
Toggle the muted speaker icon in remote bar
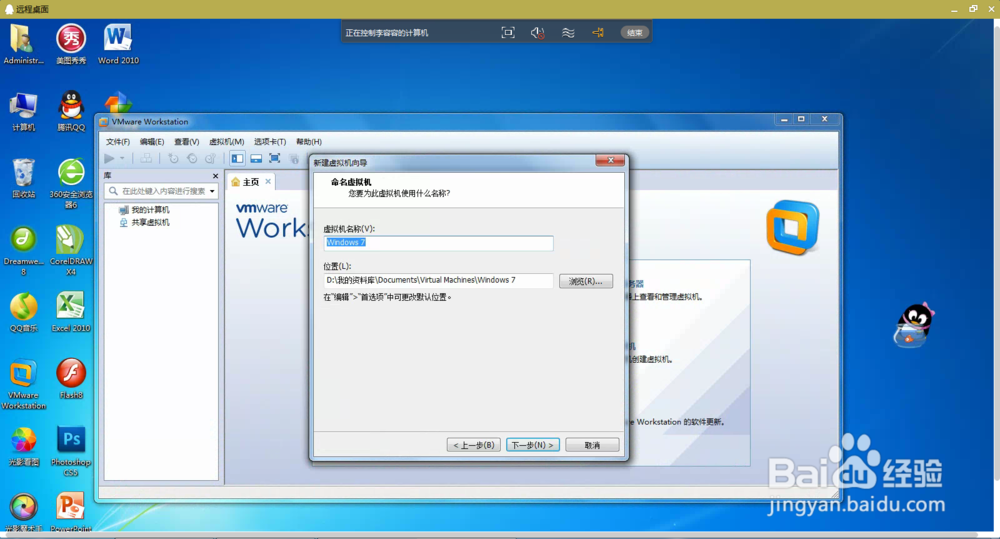(538, 33)
